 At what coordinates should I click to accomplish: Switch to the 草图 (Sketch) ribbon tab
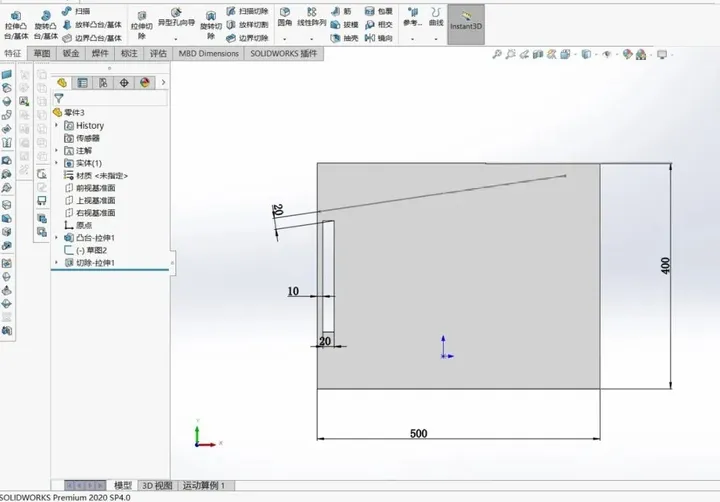coord(41,53)
